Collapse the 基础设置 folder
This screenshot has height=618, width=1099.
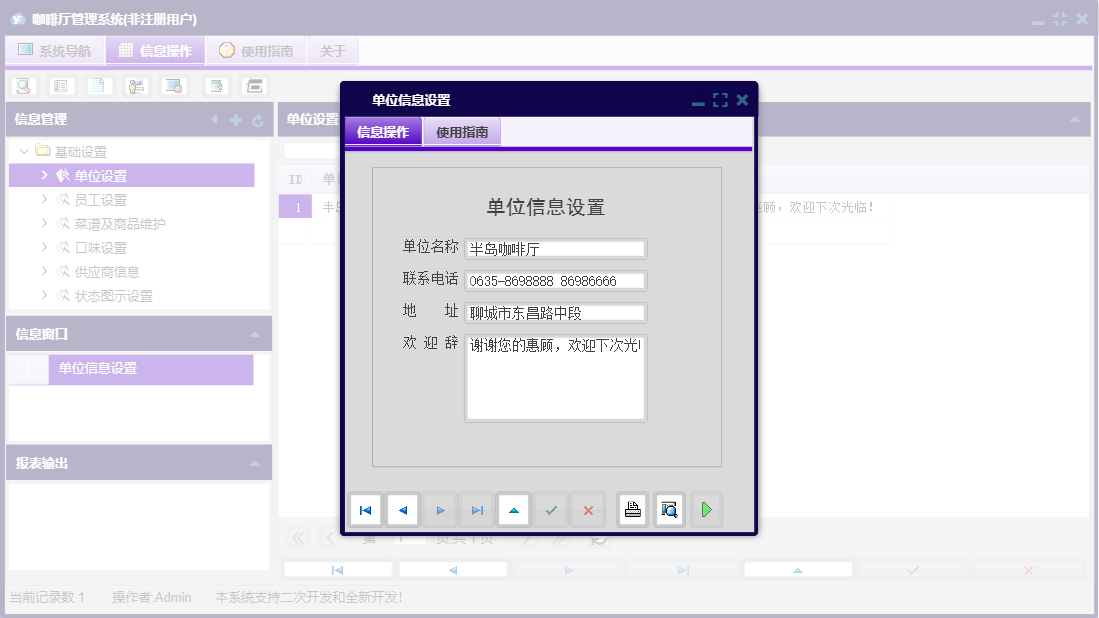click(x=22, y=151)
